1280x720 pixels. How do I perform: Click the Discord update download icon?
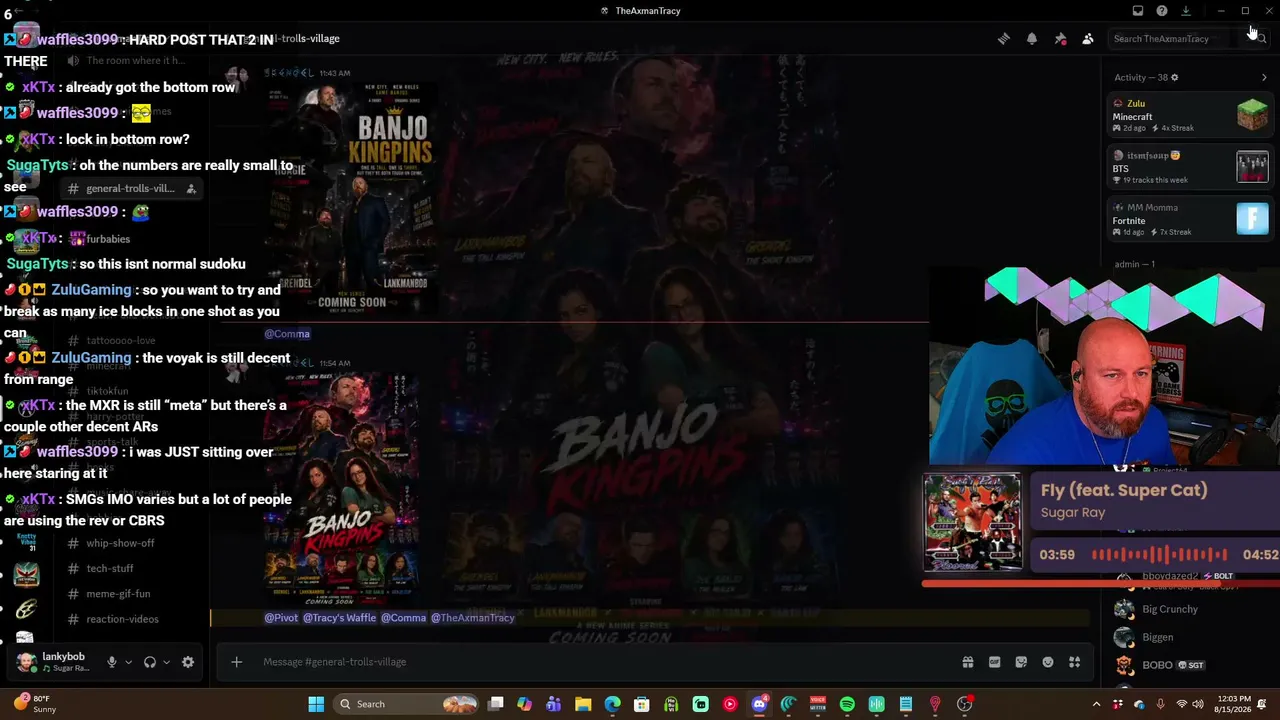1186,11
